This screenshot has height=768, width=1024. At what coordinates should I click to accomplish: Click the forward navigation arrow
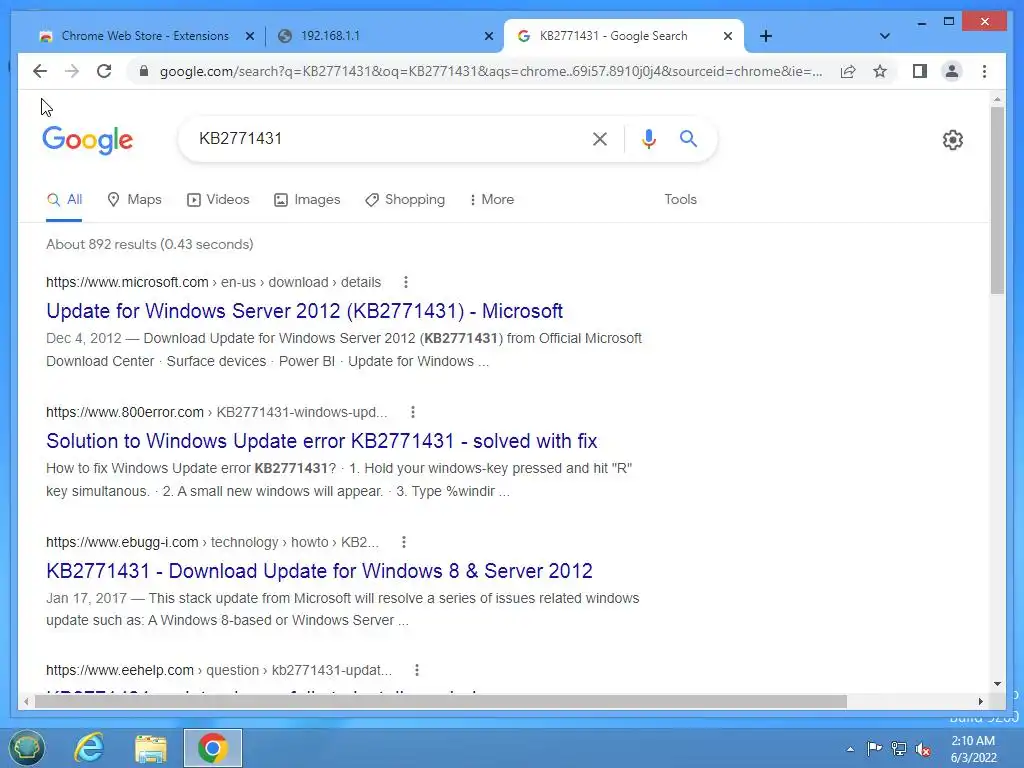click(x=72, y=71)
